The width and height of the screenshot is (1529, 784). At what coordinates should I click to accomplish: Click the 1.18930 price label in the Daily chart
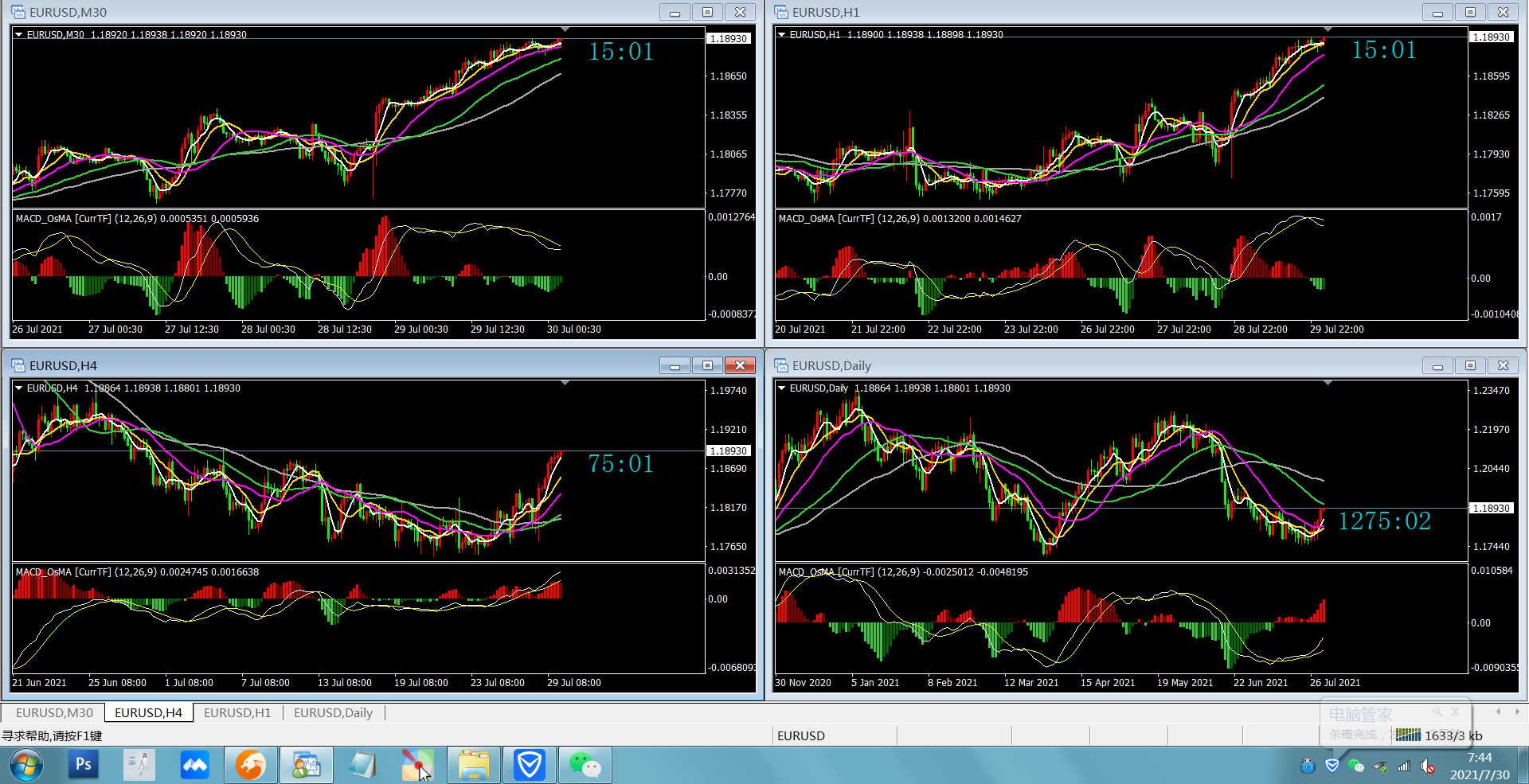click(1491, 508)
